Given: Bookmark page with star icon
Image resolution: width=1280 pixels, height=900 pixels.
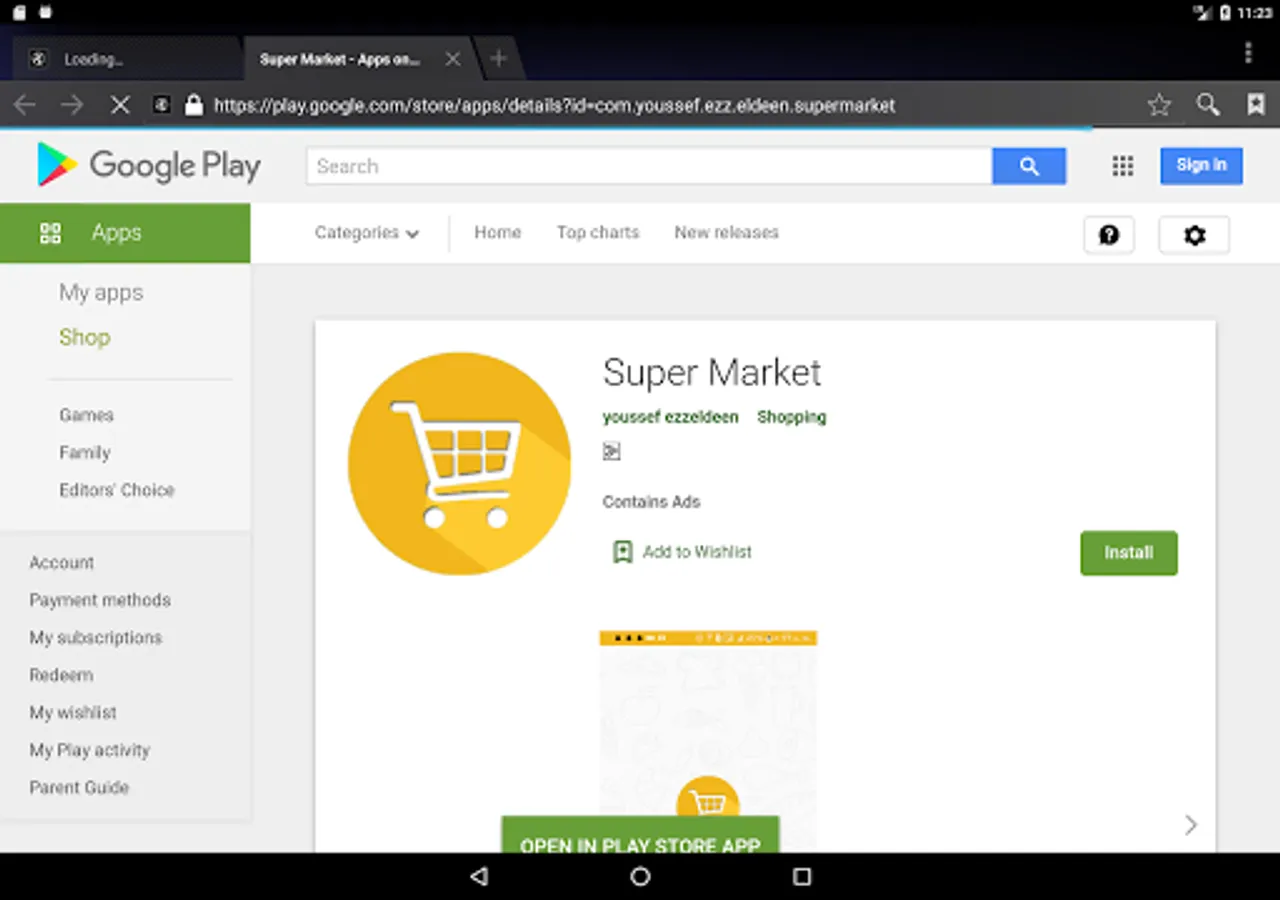Looking at the screenshot, I should [x=1159, y=105].
